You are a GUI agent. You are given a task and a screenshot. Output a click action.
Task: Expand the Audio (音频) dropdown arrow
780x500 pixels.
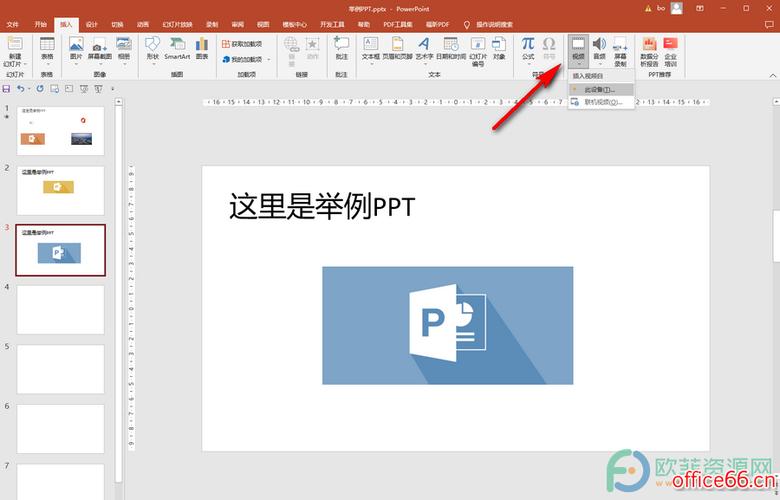599,64
